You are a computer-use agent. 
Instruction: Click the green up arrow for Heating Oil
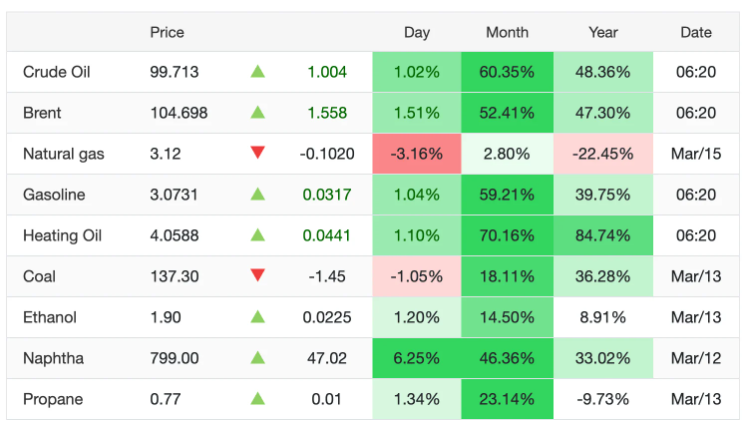coord(258,236)
